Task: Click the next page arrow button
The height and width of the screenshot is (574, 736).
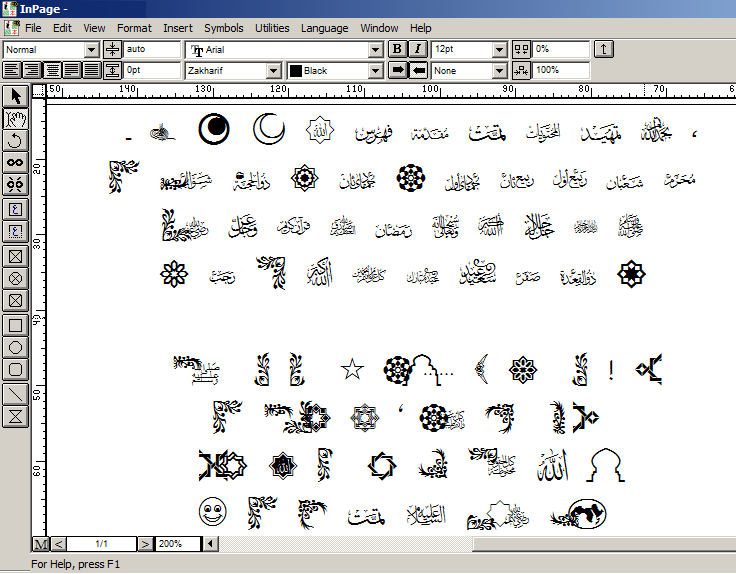Action: coord(146,544)
